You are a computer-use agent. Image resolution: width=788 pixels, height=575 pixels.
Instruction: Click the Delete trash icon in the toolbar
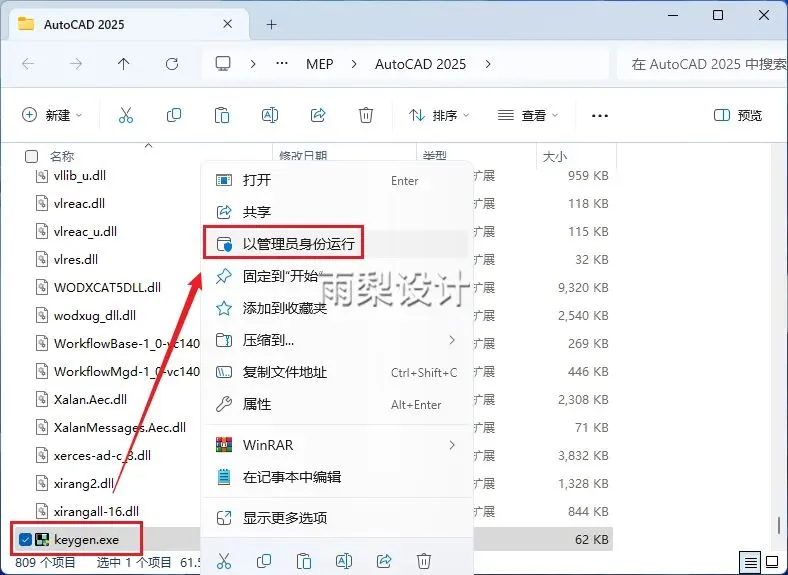click(x=366, y=115)
